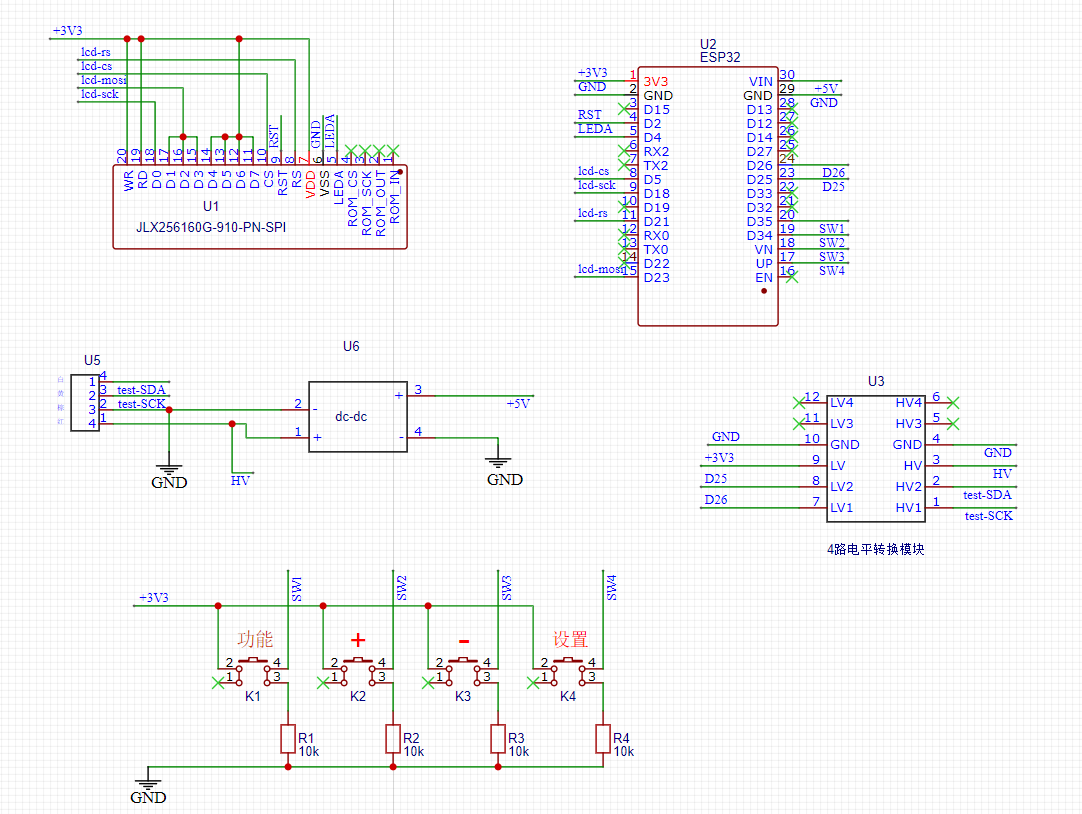Click no-connect marker on U3 pin 12 LV4

pyautogui.click(x=799, y=403)
